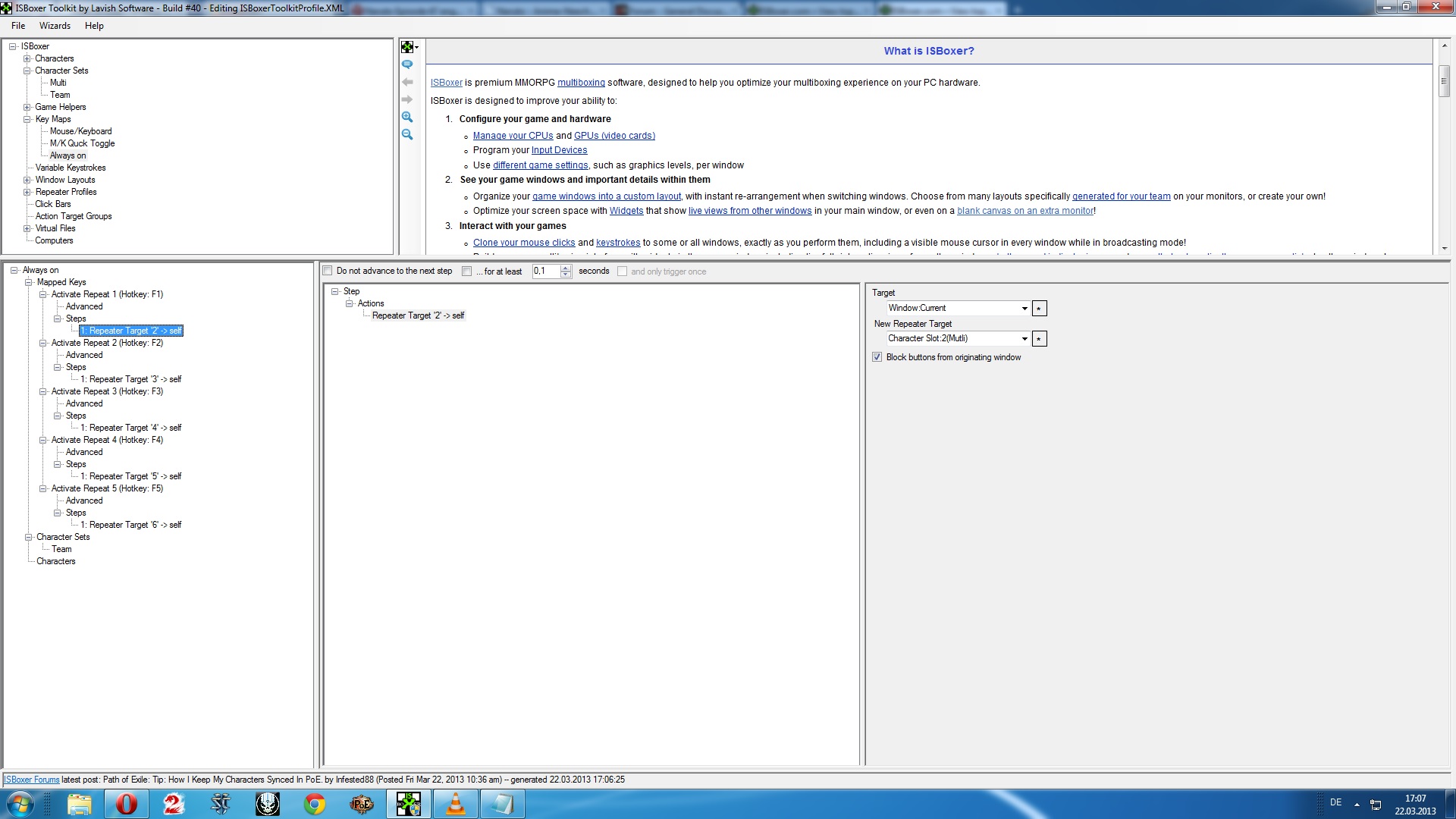Select "Repeater Target '2' -> self" action in Step tree
The width and height of the screenshot is (1456, 819).
click(418, 315)
